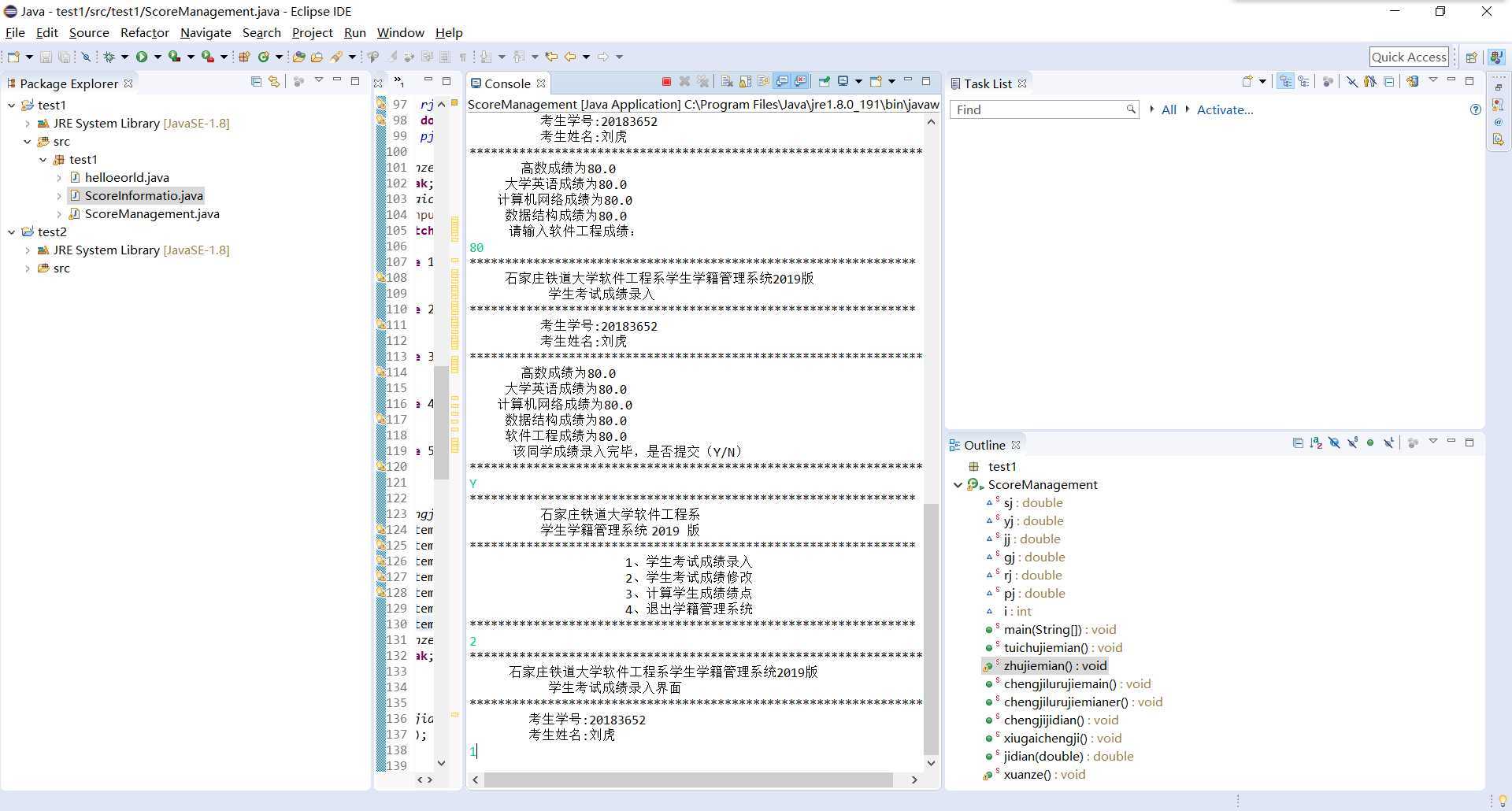Click the console horizontal scrollbar thumb
Viewport: 1512px width, 811px height.
point(688,780)
